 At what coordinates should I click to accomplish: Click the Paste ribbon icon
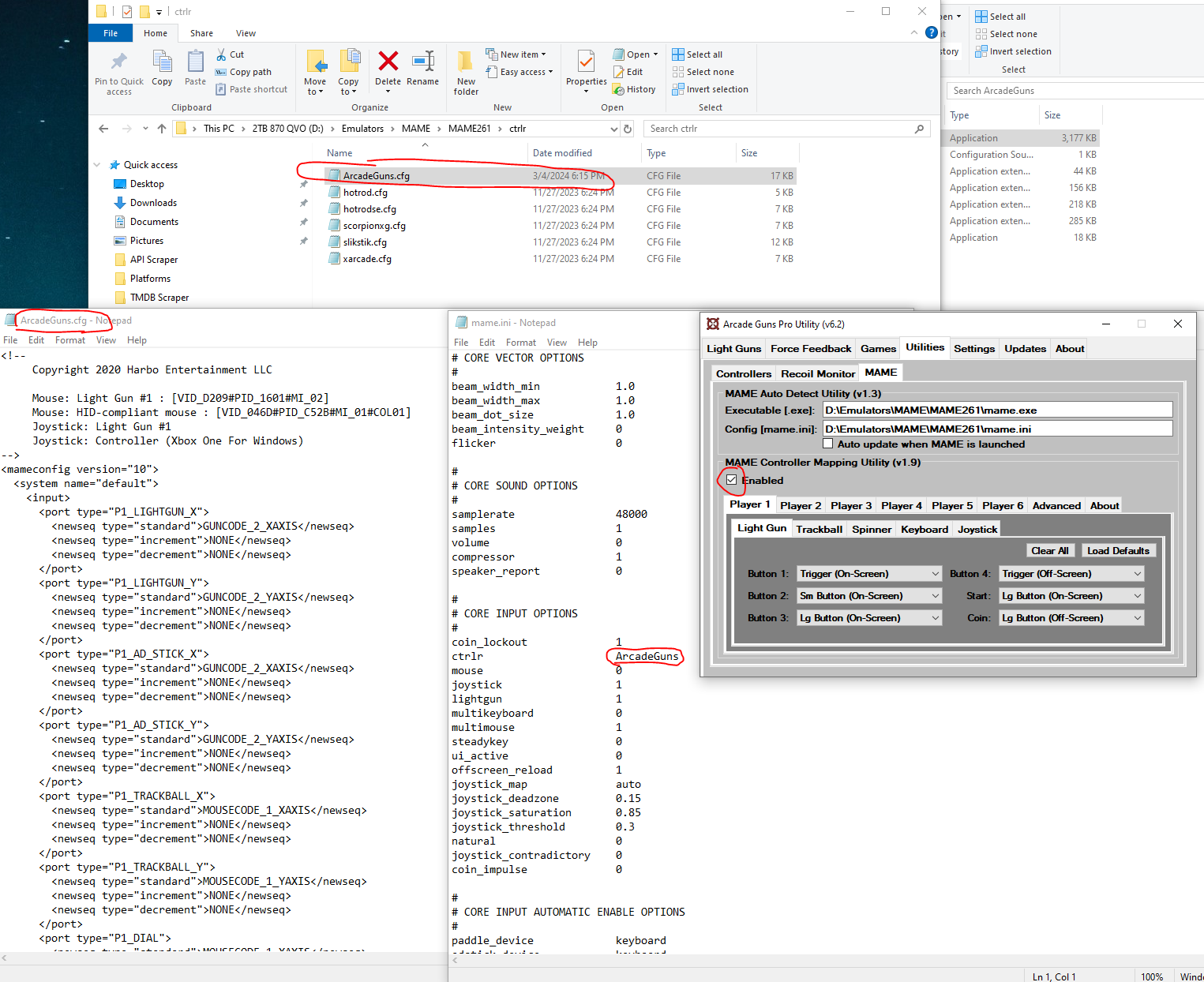click(x=195, y=62)
